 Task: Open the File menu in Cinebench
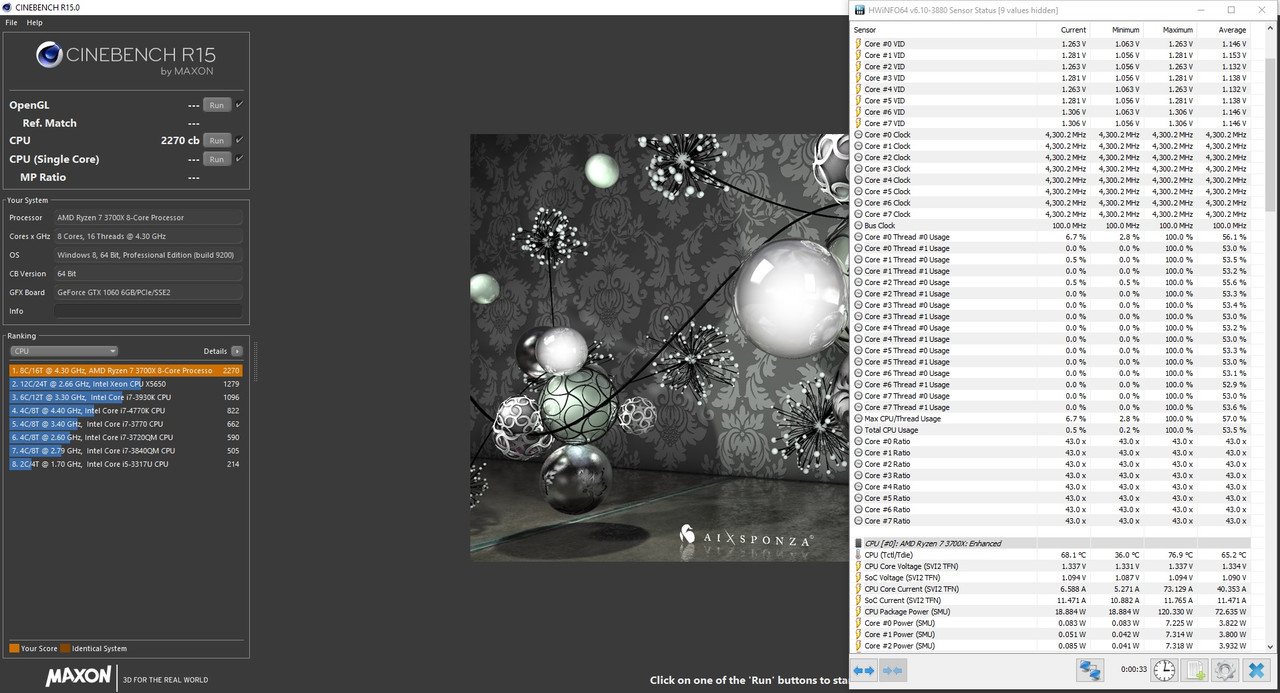click(x=11, y=22)
